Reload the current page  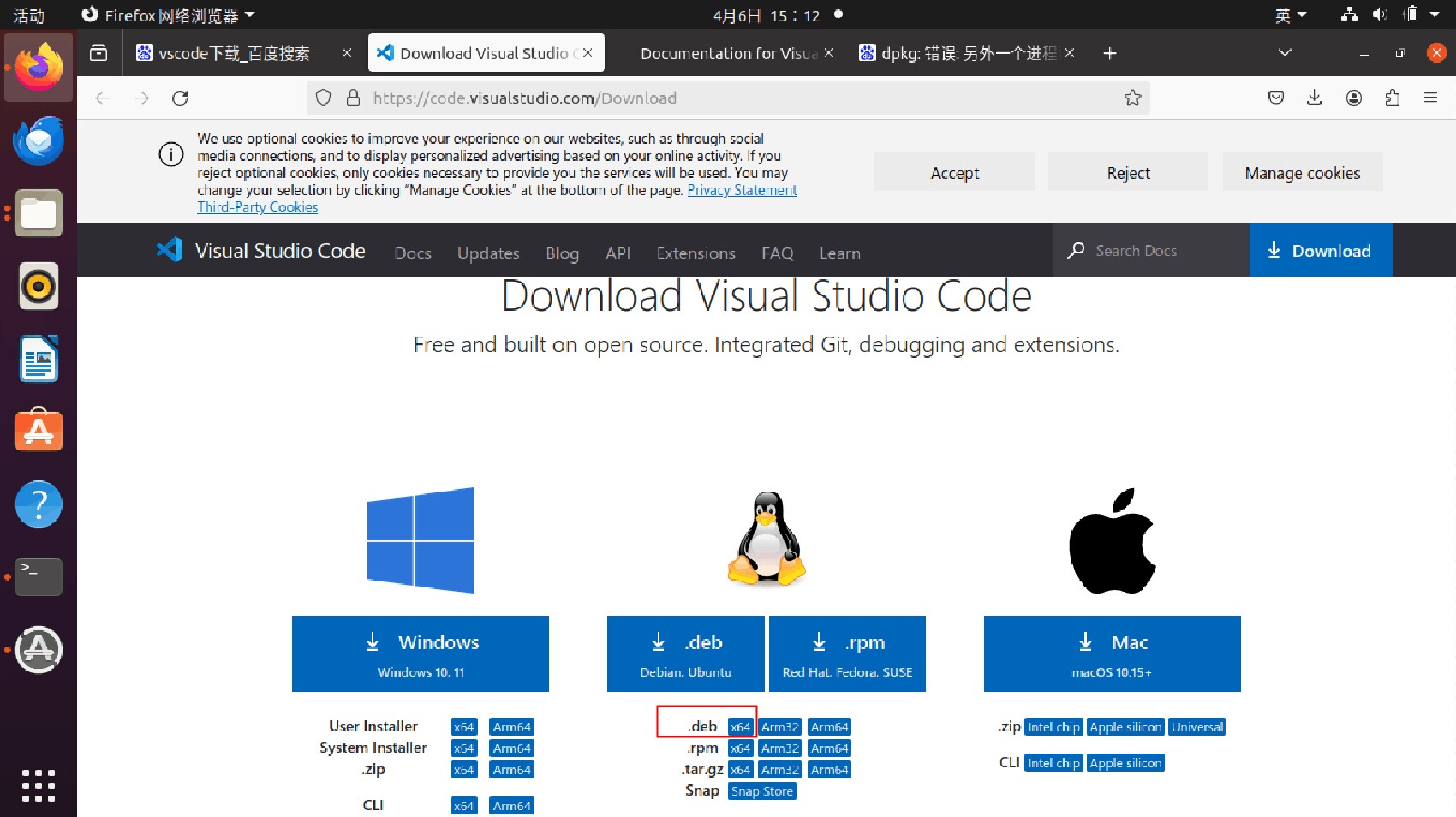pos(180,98)
